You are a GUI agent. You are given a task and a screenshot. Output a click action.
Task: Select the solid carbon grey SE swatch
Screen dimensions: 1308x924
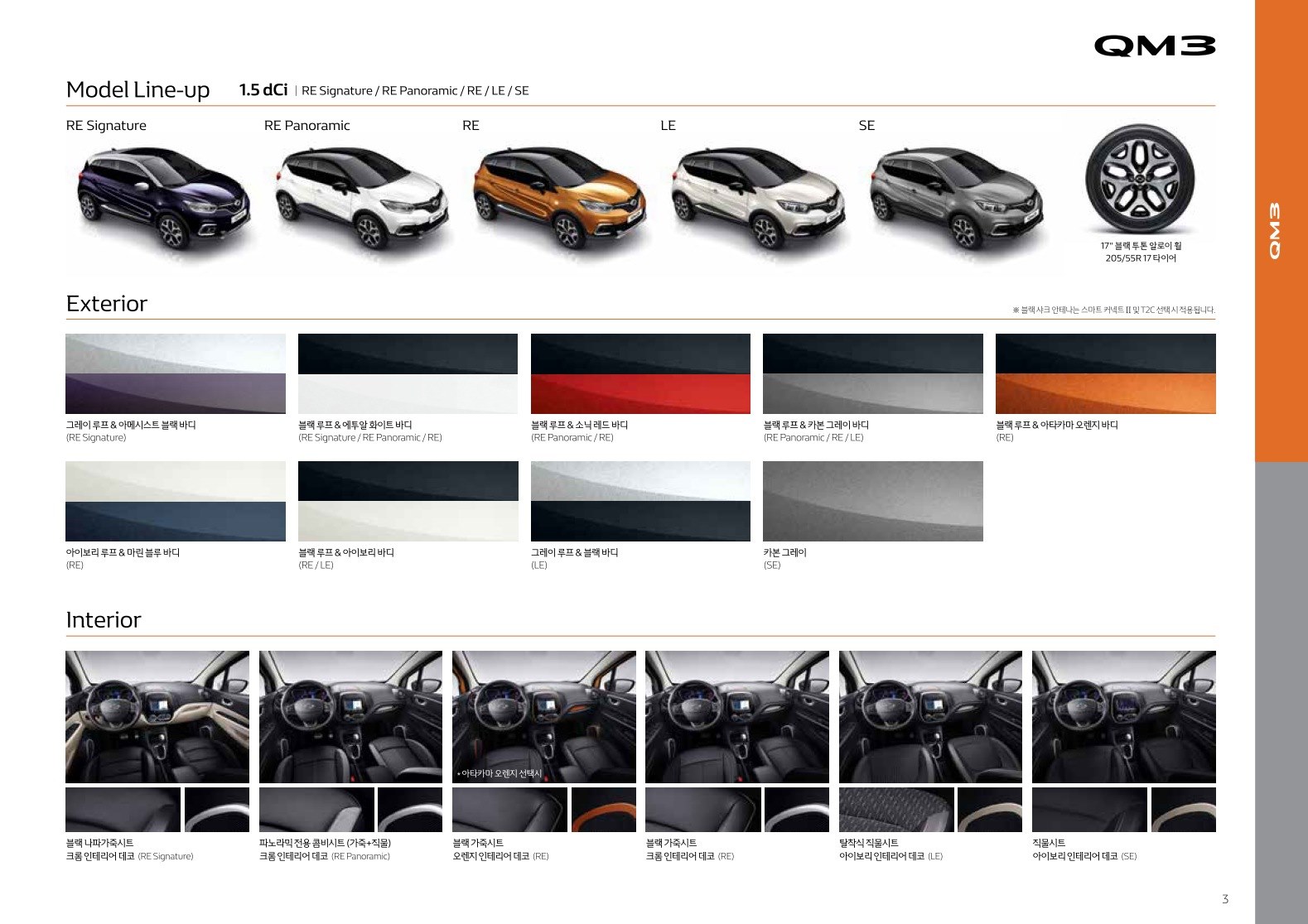872,501
